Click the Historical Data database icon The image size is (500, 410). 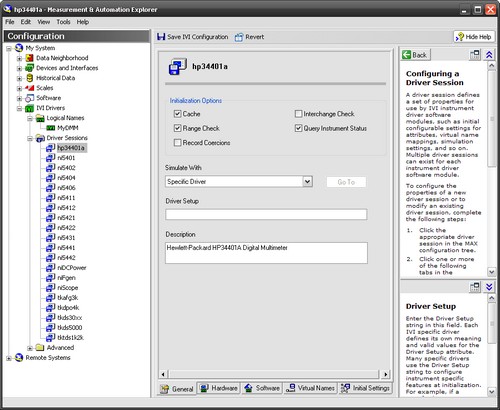30,78
